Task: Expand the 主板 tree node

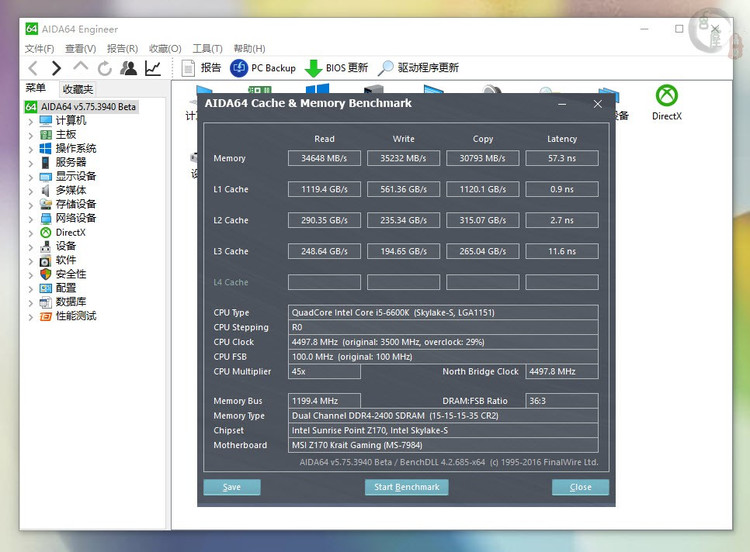Action: (31, 135)
